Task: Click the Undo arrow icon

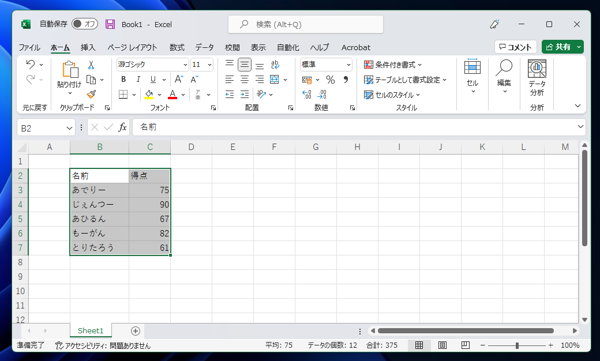Action: 30,64
